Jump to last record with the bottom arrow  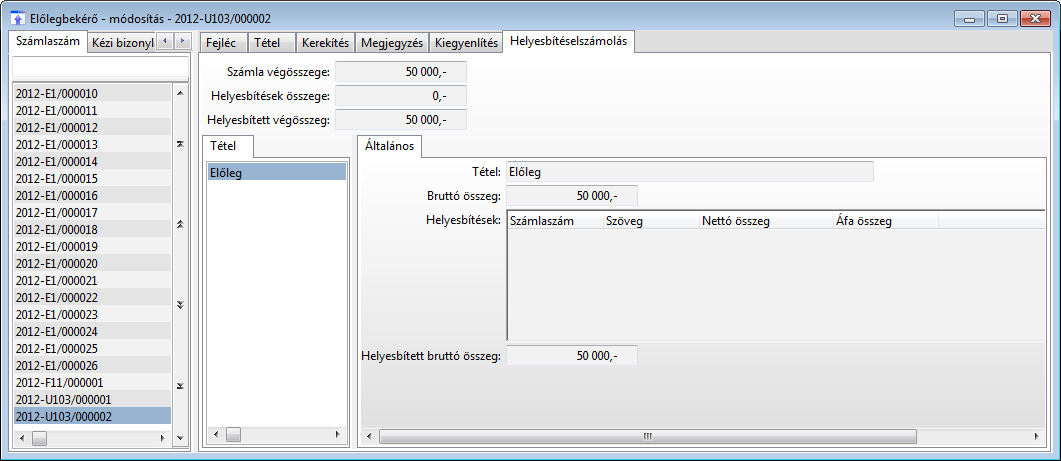point(180,385)
